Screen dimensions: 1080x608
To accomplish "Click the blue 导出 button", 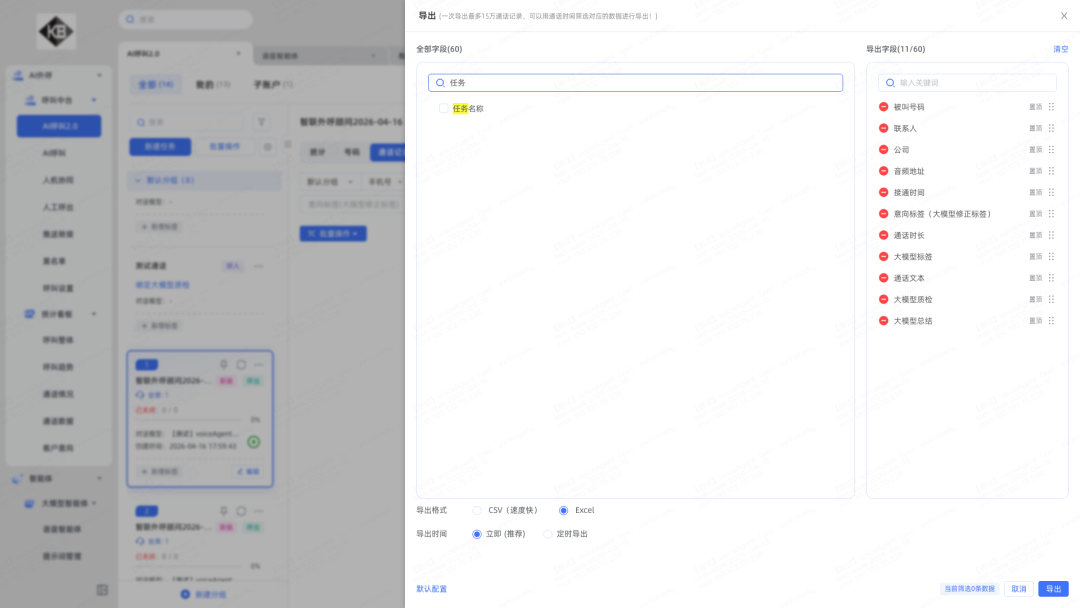I will click(x=1053, y=589).
